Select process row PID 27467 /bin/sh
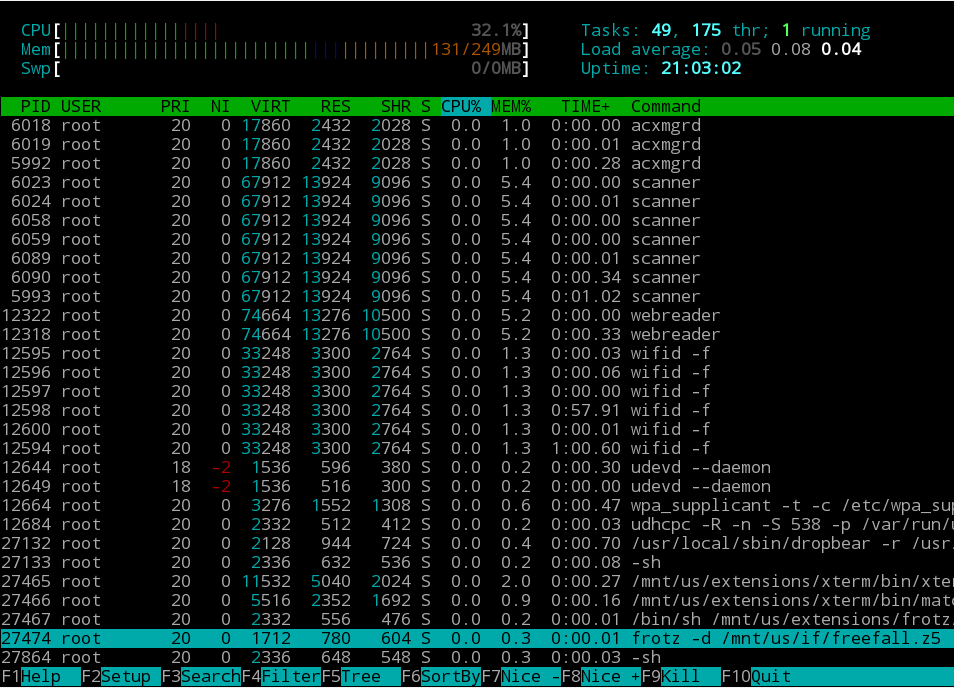 point(477,620)
